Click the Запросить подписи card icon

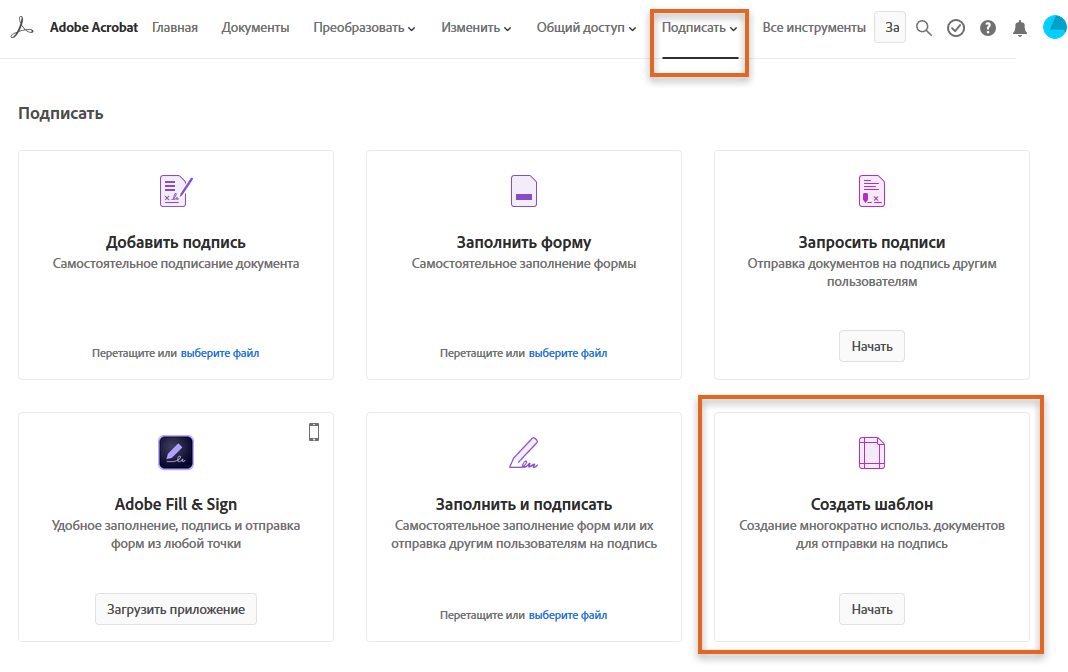(x=872, y=190)
